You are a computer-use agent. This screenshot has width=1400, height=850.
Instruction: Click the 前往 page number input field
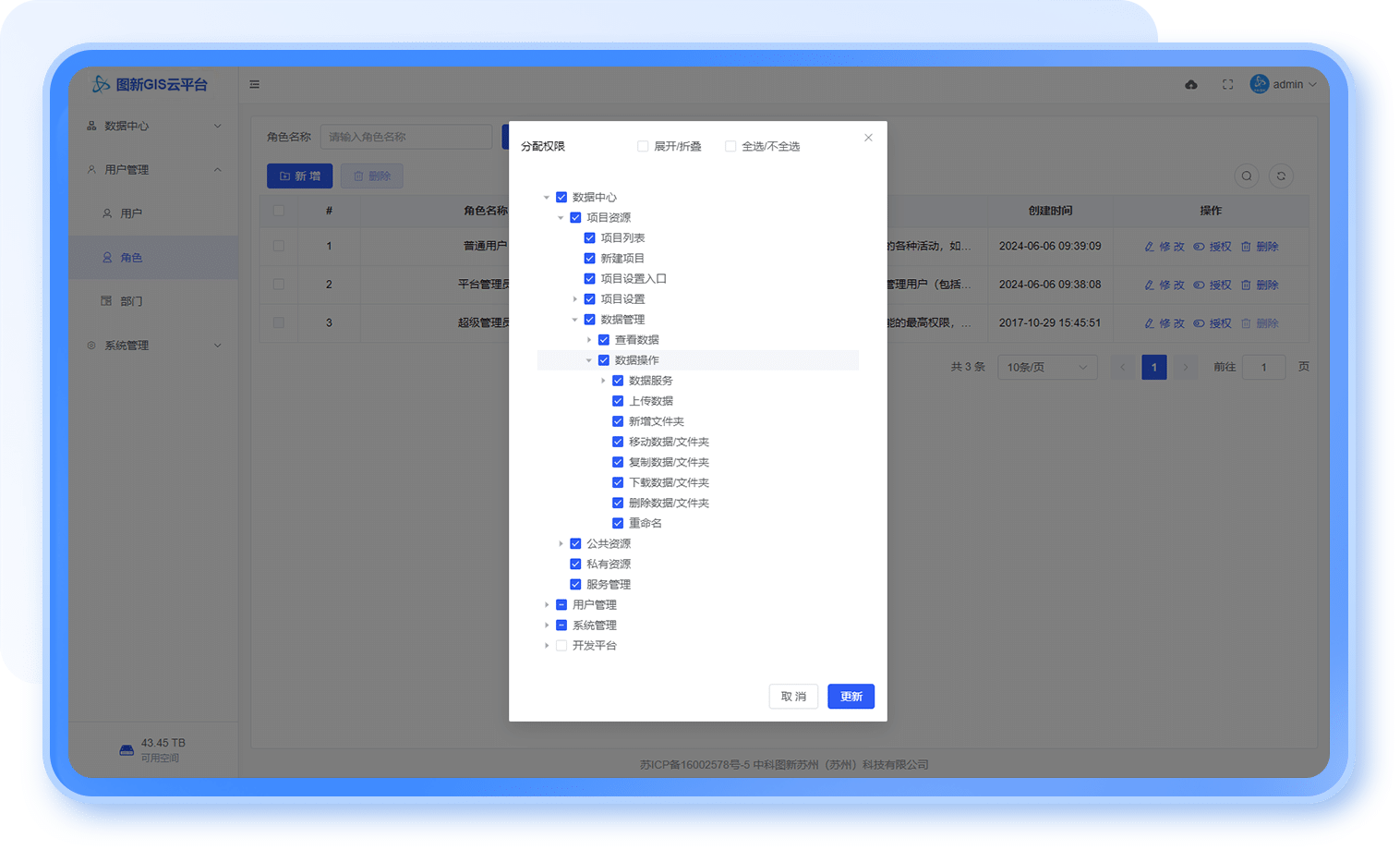1263,367
